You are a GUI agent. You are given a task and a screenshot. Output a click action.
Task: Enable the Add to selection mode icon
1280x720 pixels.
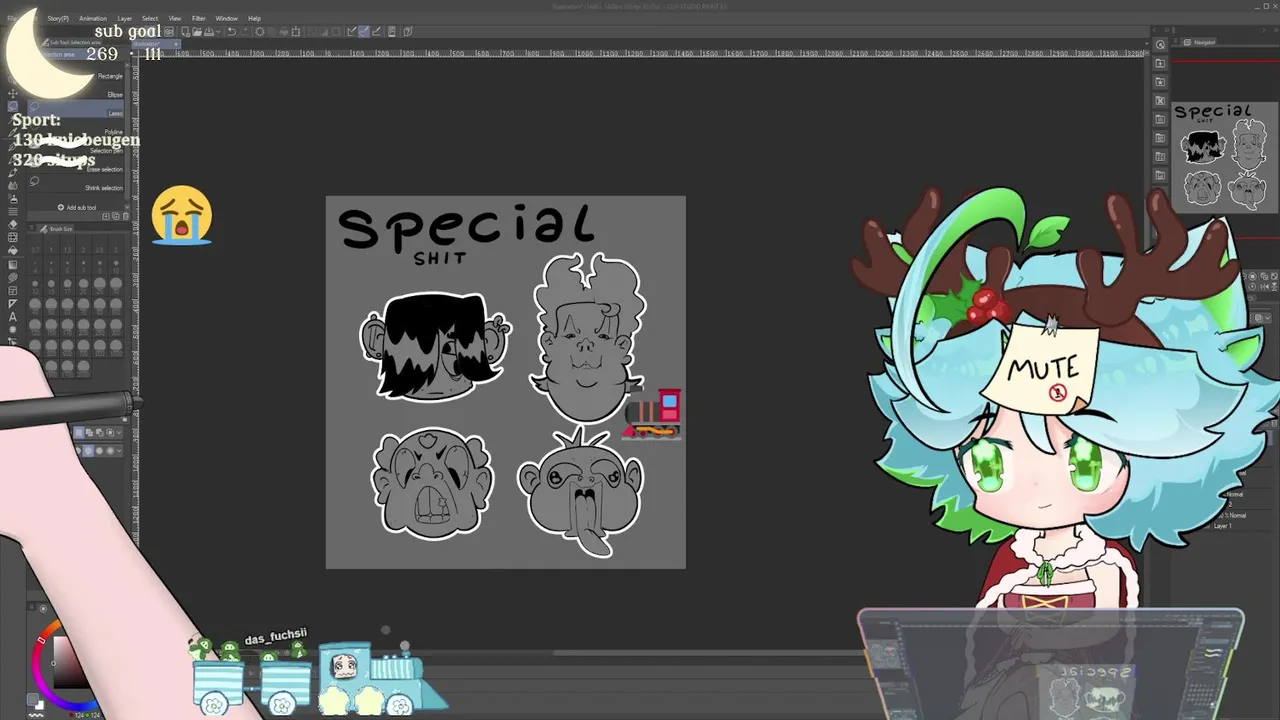(x=89, y=432)
